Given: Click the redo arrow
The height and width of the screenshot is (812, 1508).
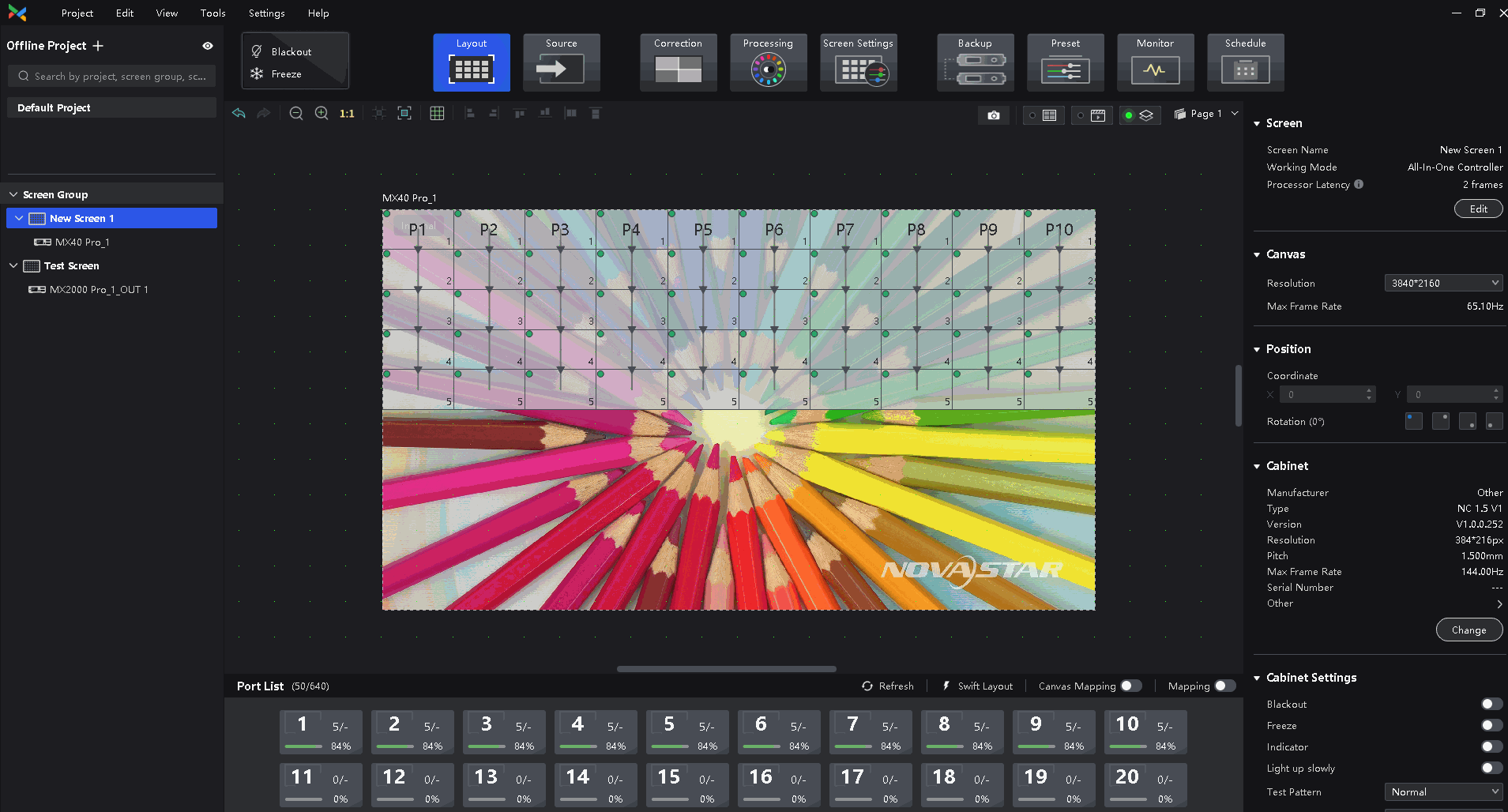Looking at the screenshot, I should [x=264, y=113].
